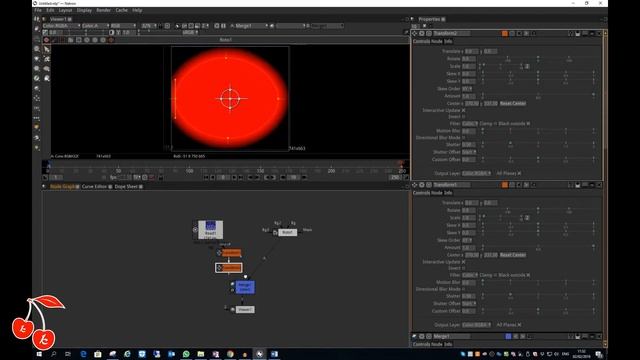Open Shutter Offset dropdown in Transform2
640x360 pixels.
(469, 152)
